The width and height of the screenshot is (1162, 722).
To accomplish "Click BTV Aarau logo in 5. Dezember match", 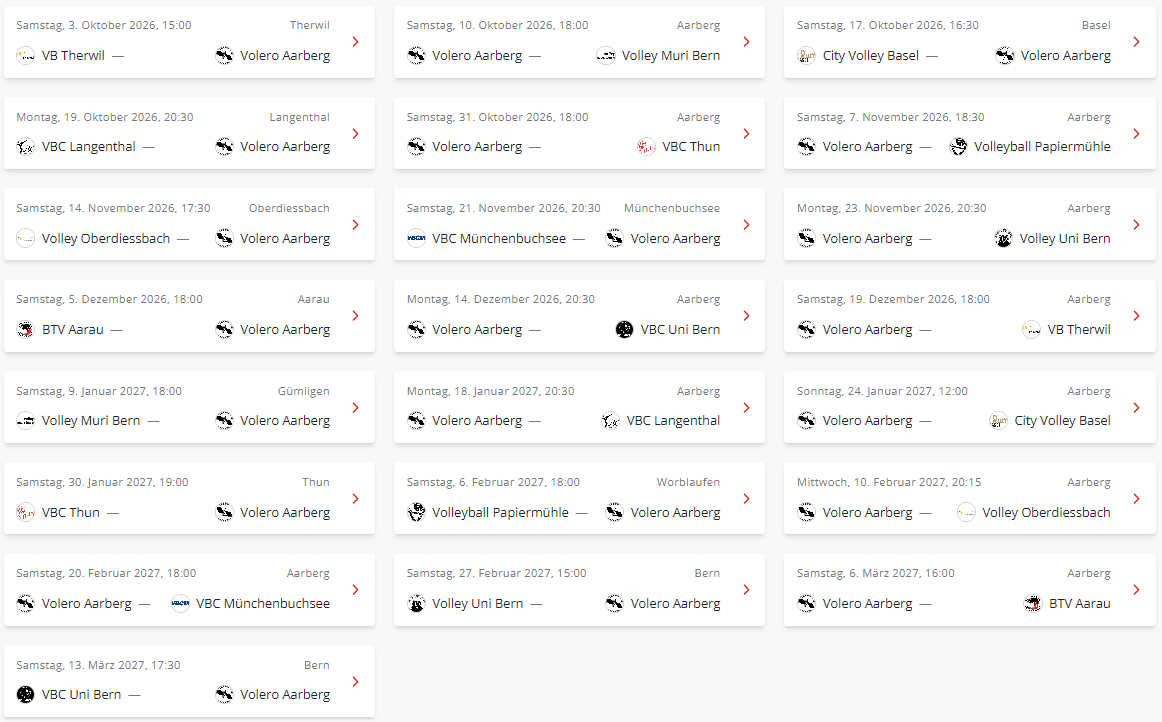I will coord(26,330).
